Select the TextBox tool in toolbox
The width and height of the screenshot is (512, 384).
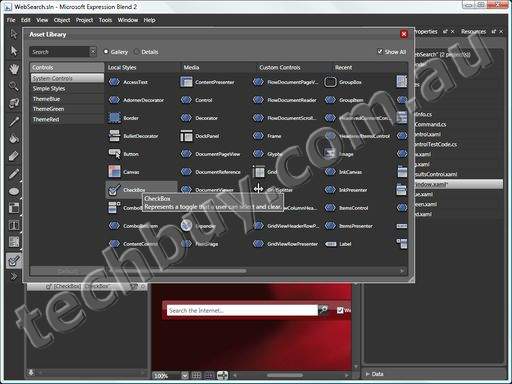click(14, 226)
